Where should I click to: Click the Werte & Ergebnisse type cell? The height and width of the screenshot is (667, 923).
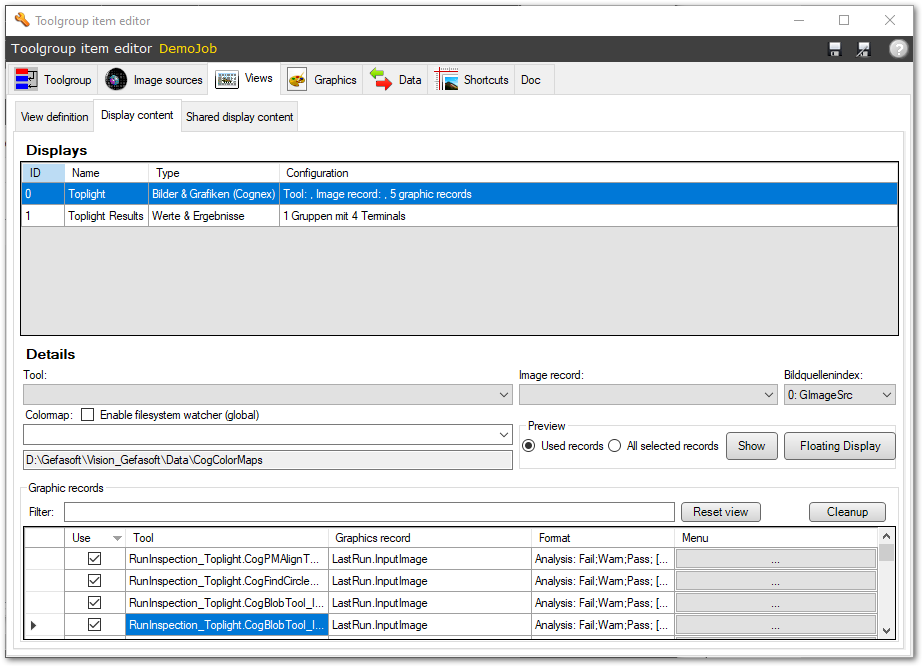(x=214, y=215)
